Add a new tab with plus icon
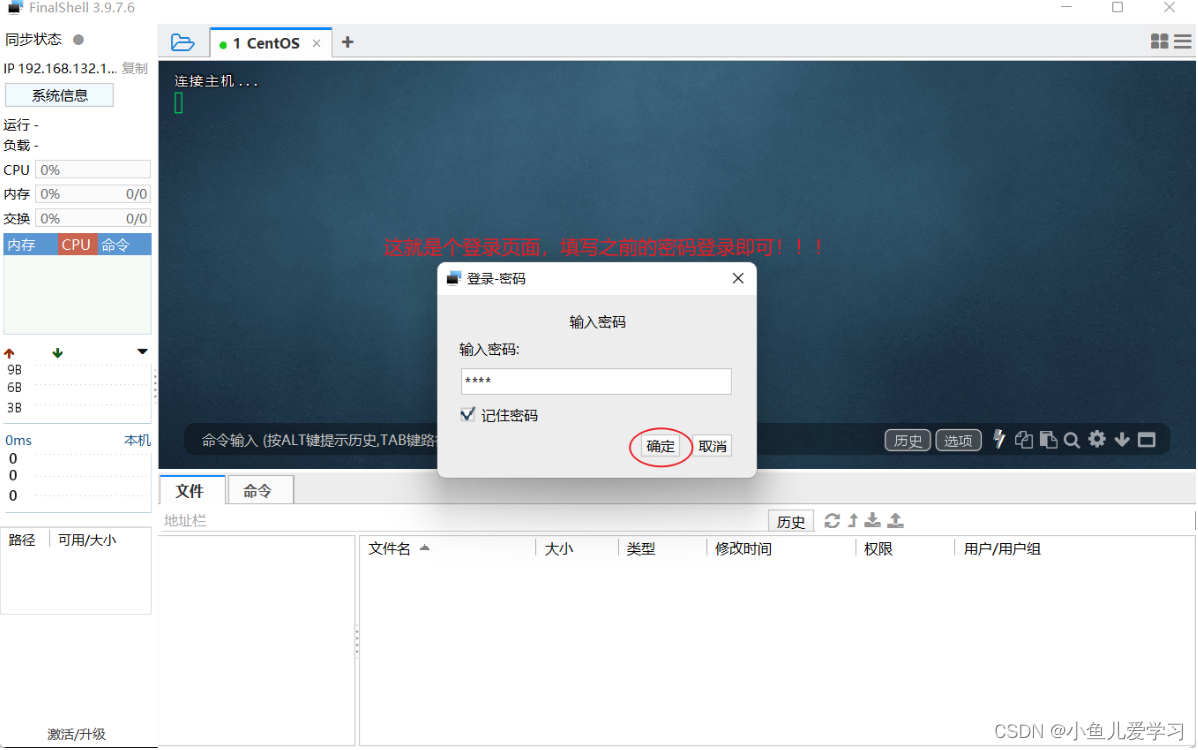The image size is (1198, 750). (x=348, y=42)
